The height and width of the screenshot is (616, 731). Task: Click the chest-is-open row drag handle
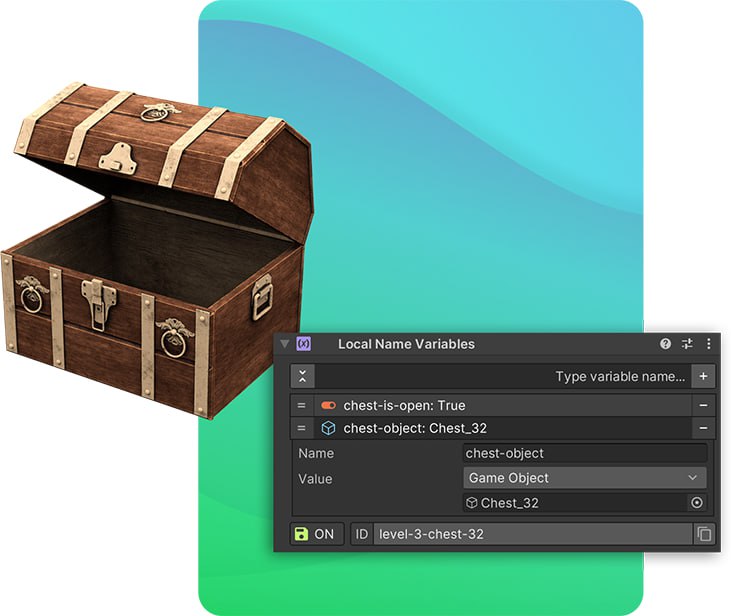(x=301, y=405)
